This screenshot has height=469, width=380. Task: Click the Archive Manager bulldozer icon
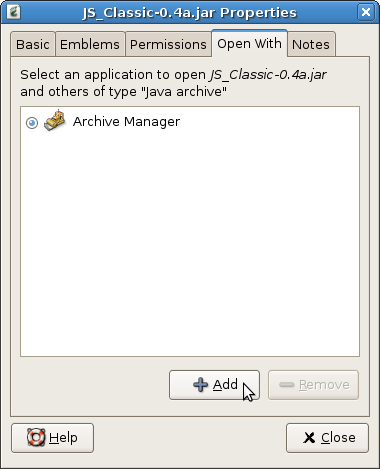coord(55,120)
